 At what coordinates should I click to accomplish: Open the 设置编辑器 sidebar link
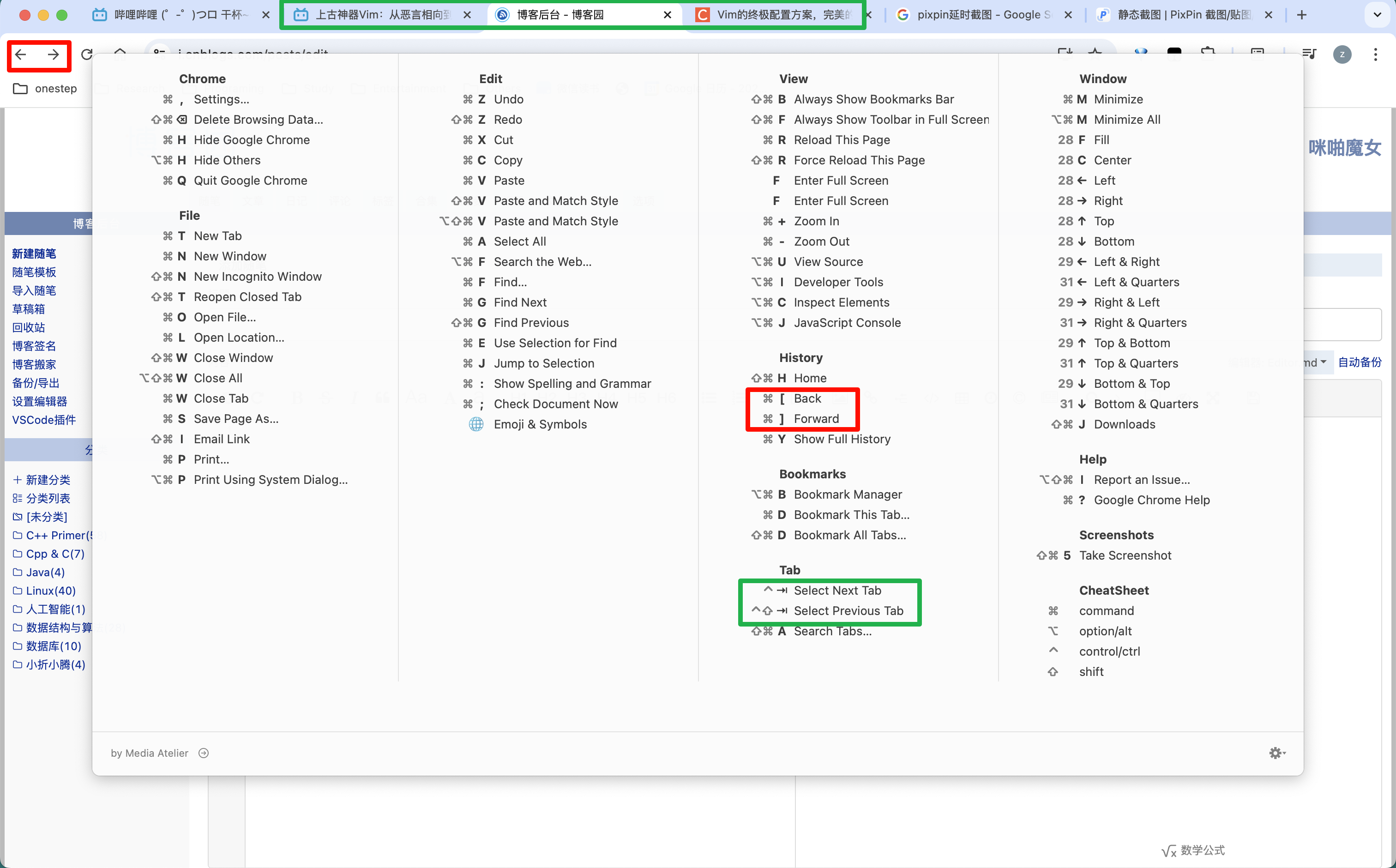[x=40, y=401]
